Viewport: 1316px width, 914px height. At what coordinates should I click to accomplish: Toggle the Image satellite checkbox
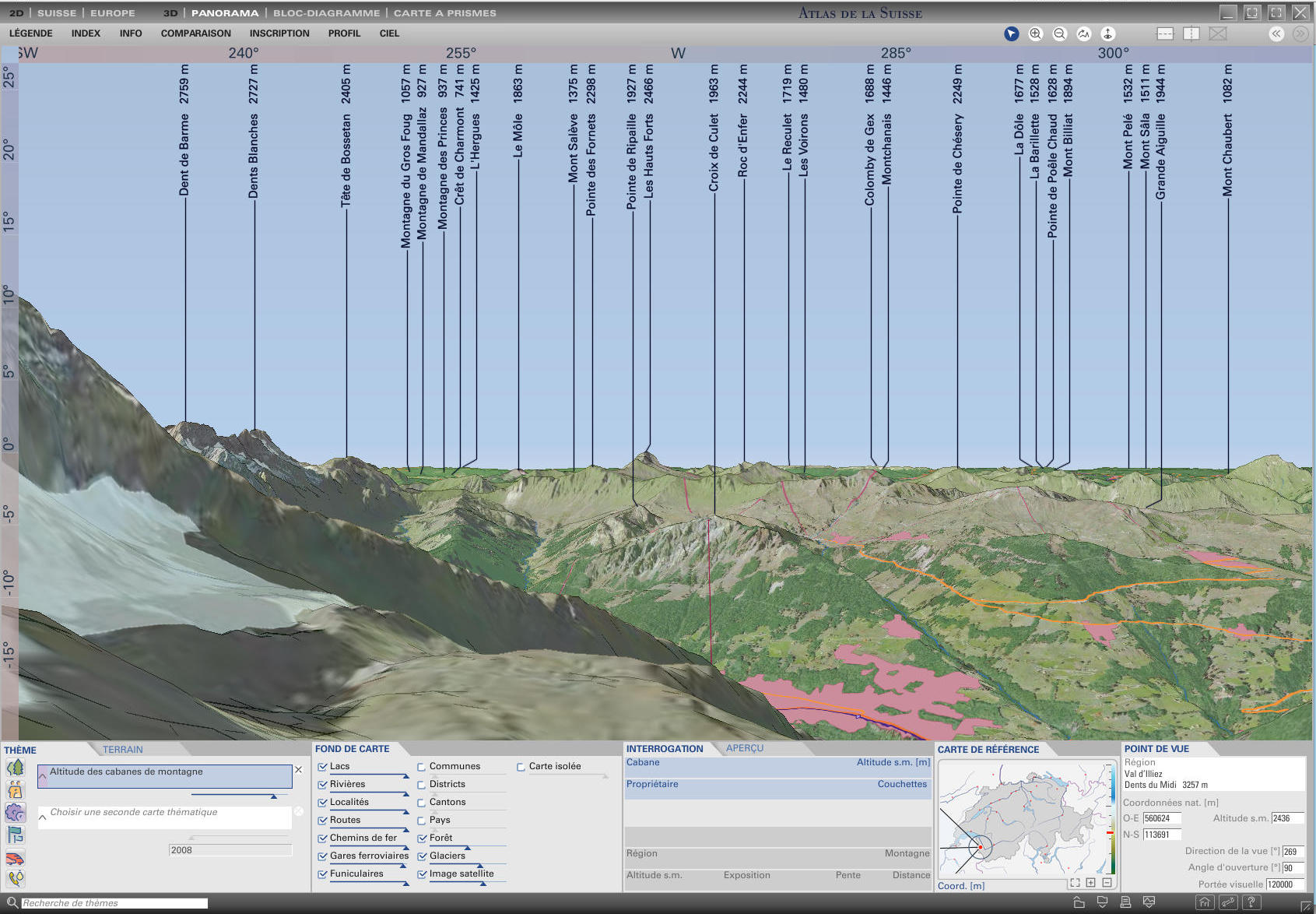pos(422,874)
